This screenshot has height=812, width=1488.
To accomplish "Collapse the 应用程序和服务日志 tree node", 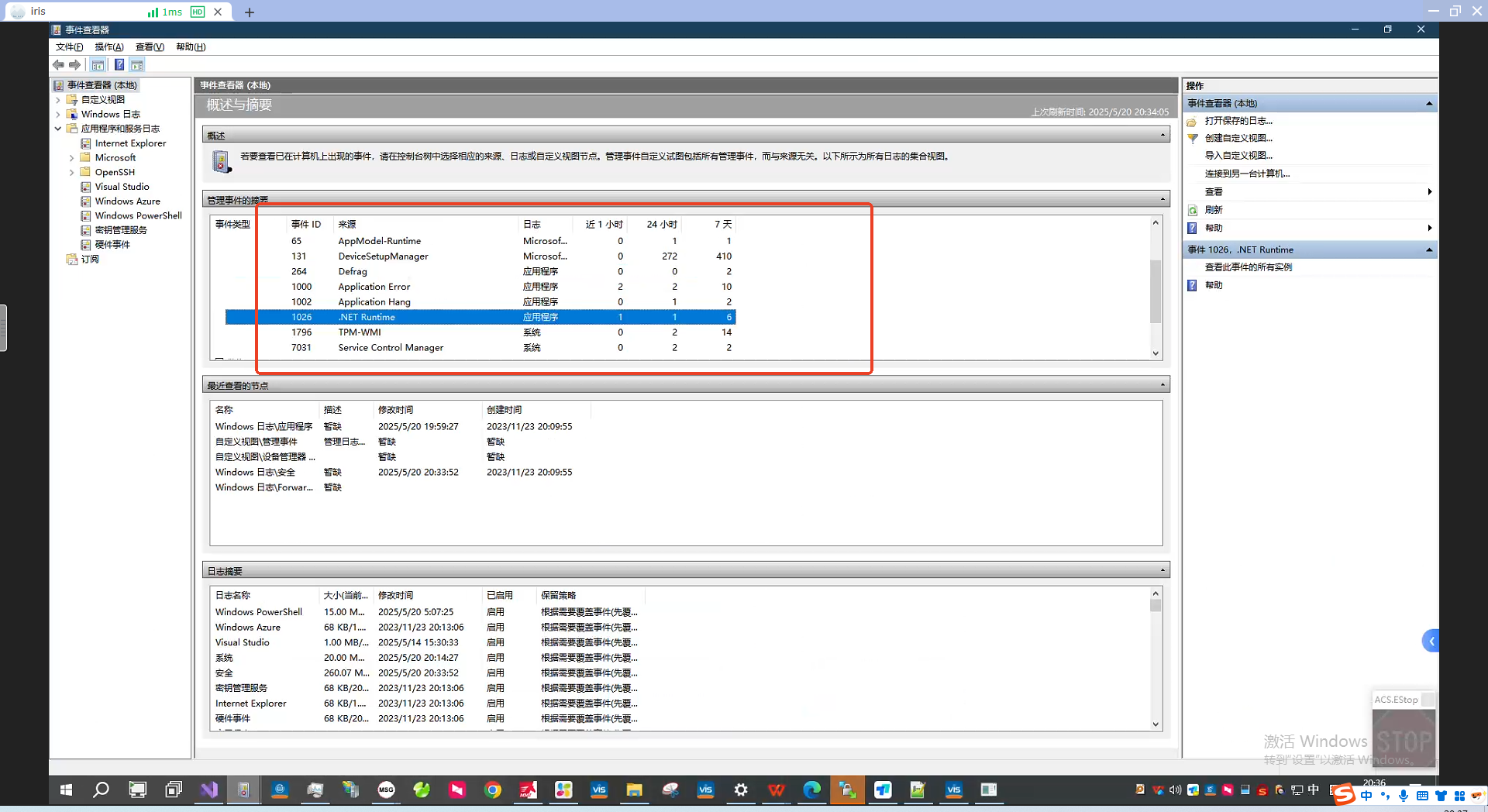I will (x=58, y=129).
